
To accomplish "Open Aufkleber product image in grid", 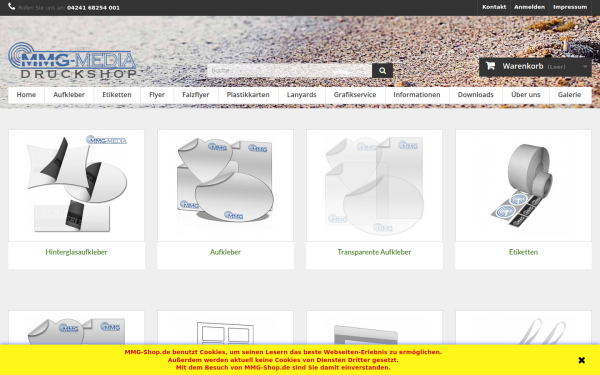I will pos(225,186).
